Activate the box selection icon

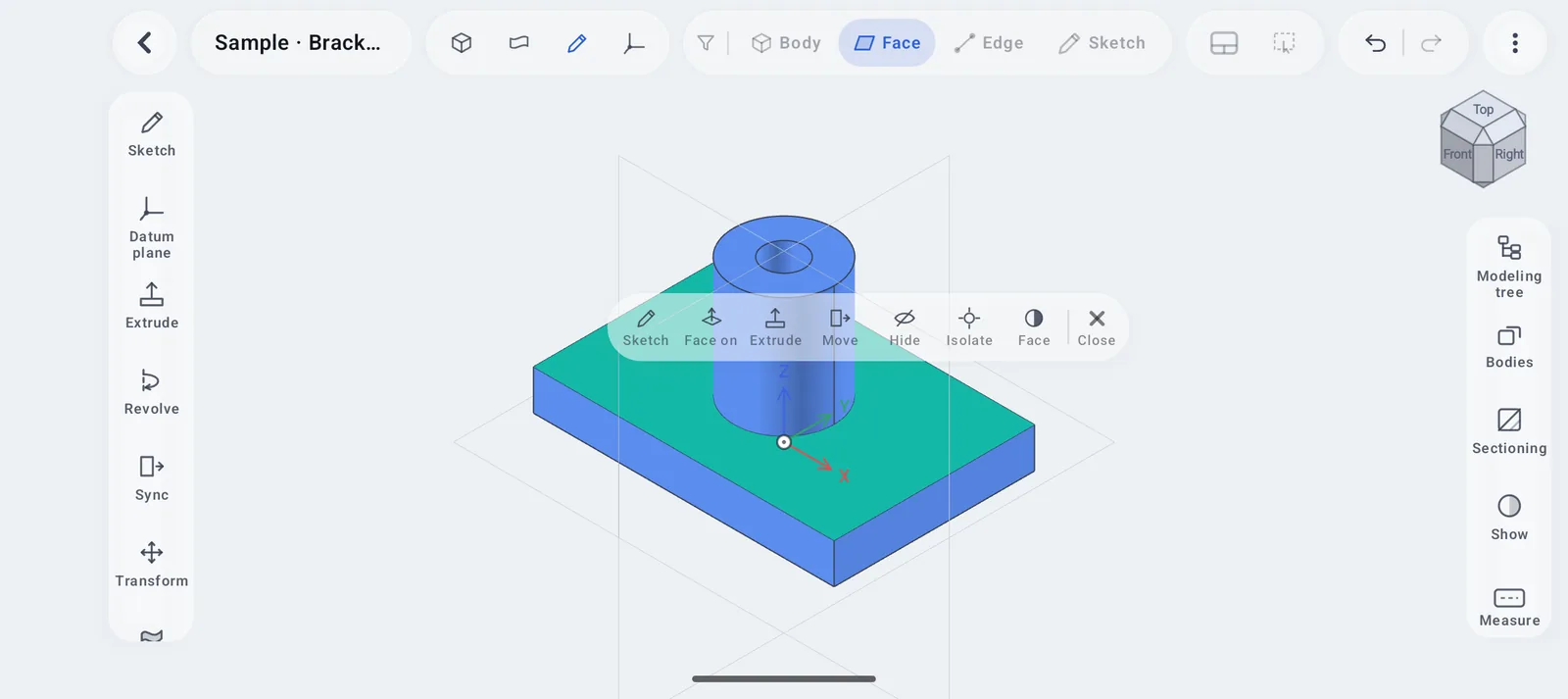click(x=1284, y=43)
